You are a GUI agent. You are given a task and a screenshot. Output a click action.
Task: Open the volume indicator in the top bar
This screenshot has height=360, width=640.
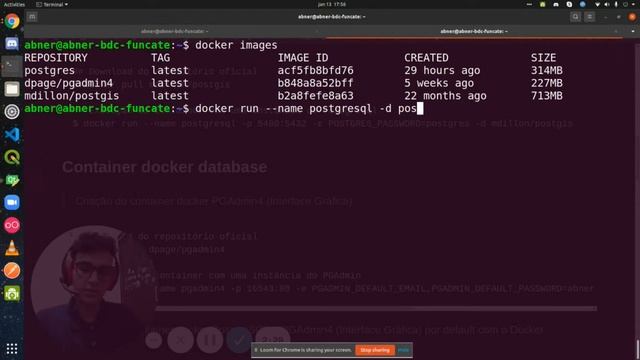coord(607,4)
